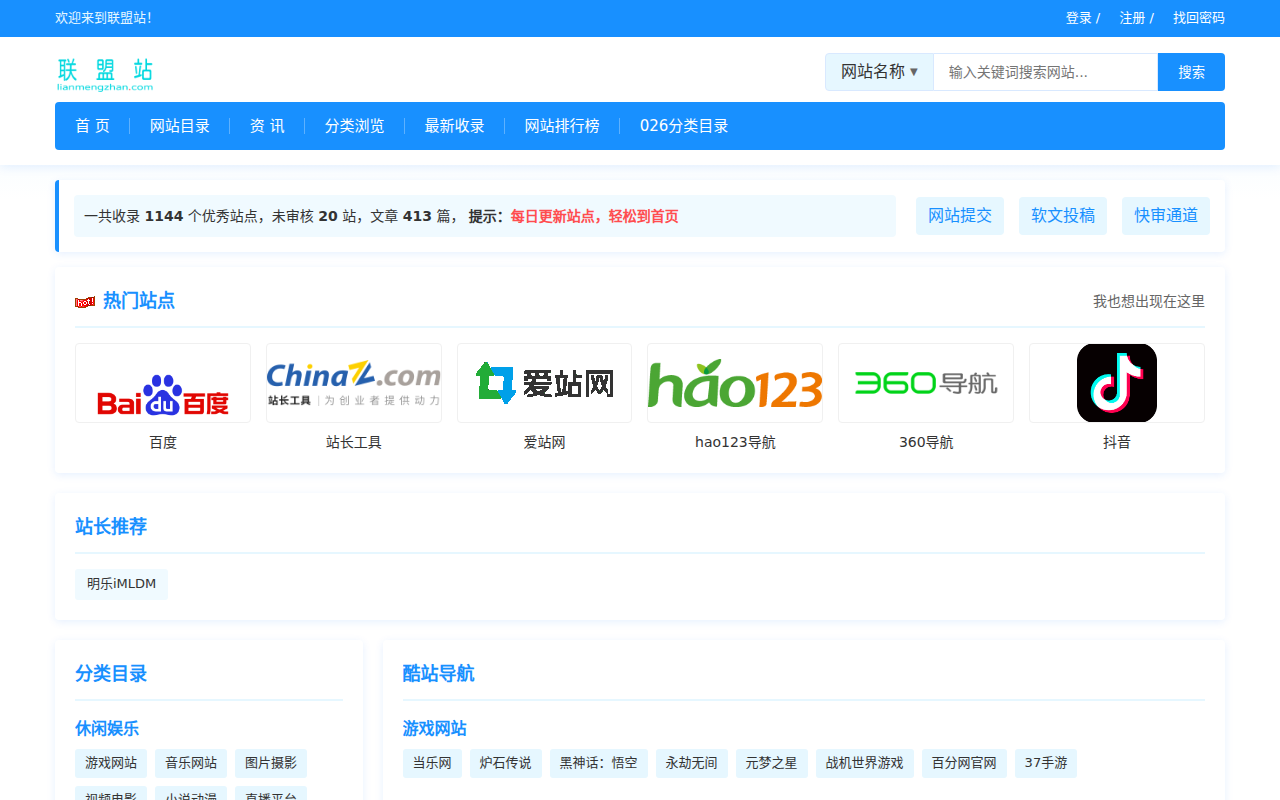1280x800 pixels.
Task: Select the hao123 logo image
Action: (x=735, y=383)
